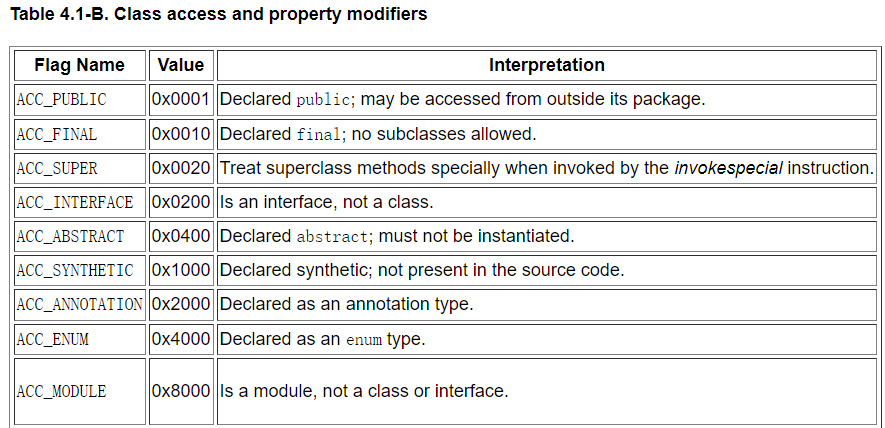Click the ACC_SUPER flag cell
885x428 pixels.
point(80,168)
